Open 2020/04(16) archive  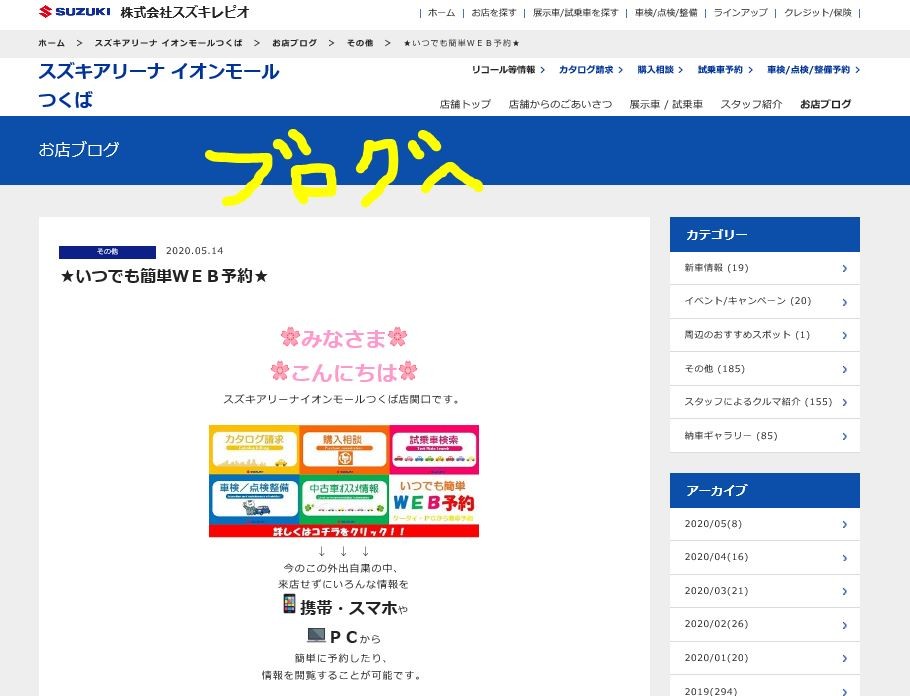[x=764, y=557]
